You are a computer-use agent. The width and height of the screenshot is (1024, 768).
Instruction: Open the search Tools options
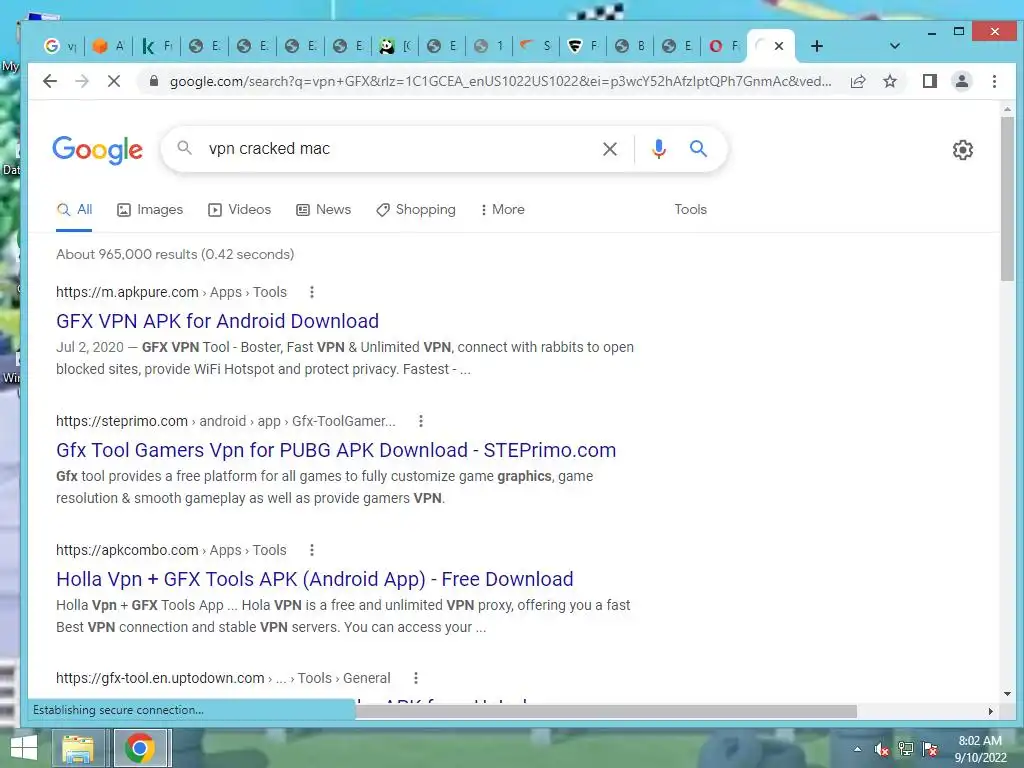[x=690, y=210]
